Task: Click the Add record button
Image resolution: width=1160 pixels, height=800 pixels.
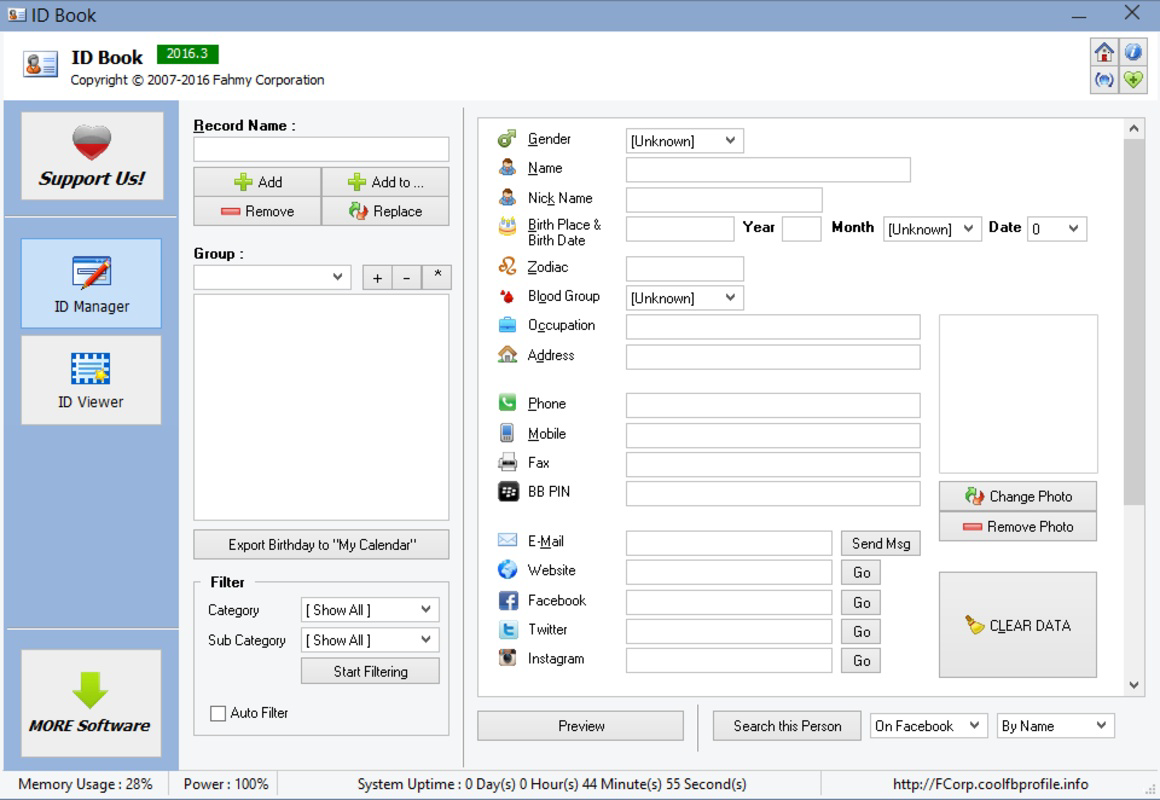Action: [x=257, y=182]
